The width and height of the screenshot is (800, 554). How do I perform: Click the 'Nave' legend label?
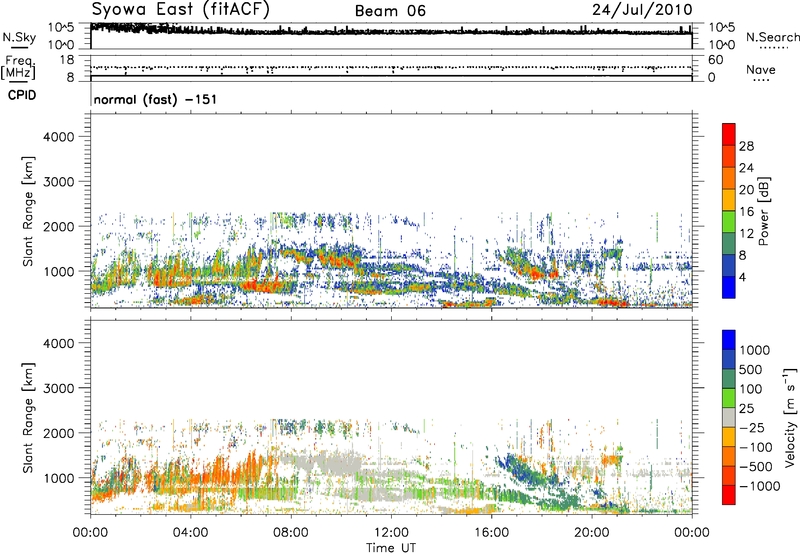[761, 70]
